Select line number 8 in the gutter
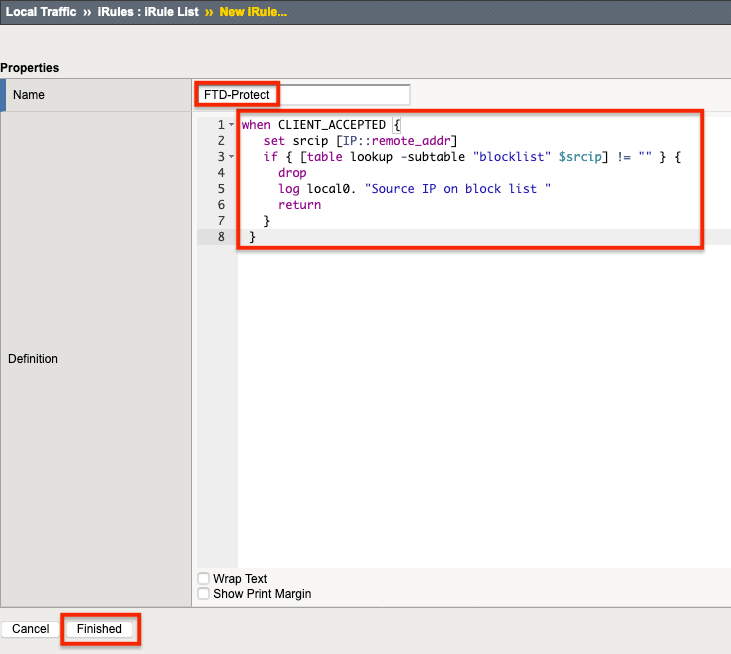This screenshot has height=654, width=731. pos(221,237)
